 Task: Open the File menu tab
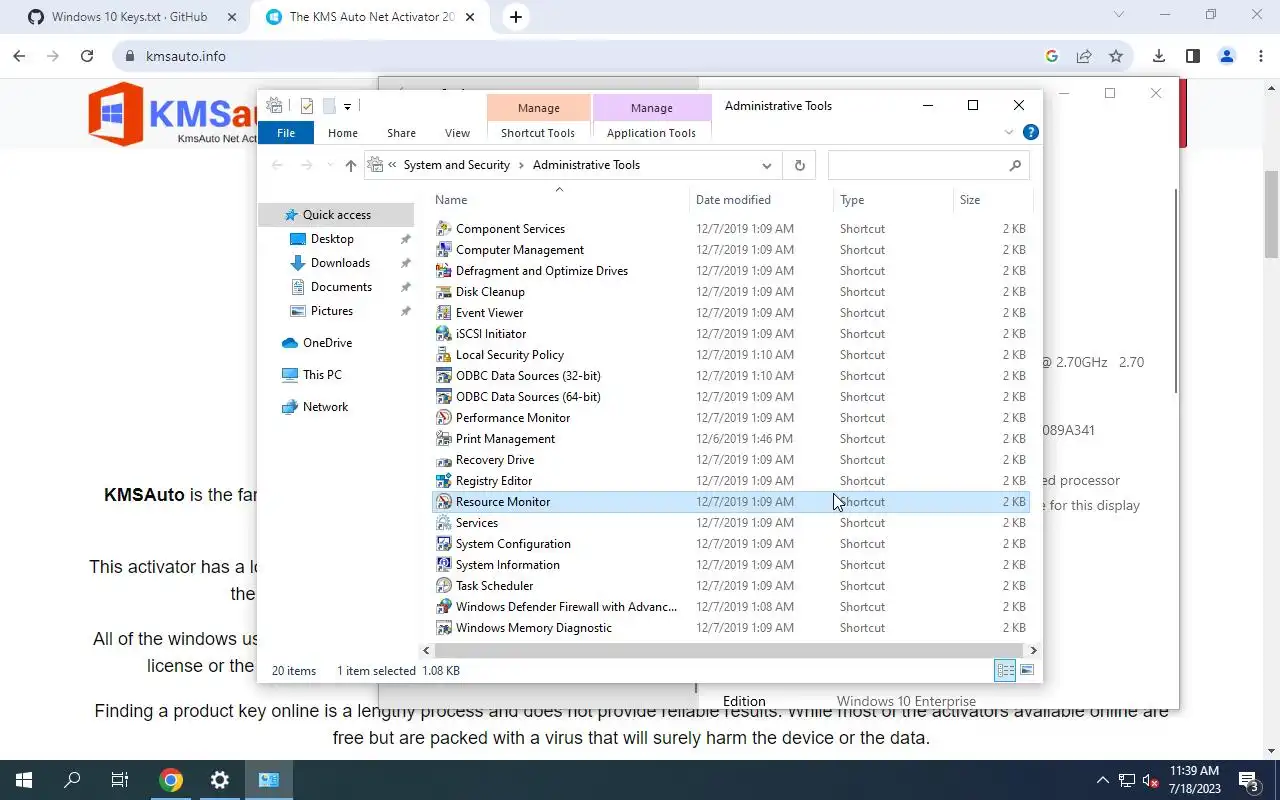click(286, 133)
